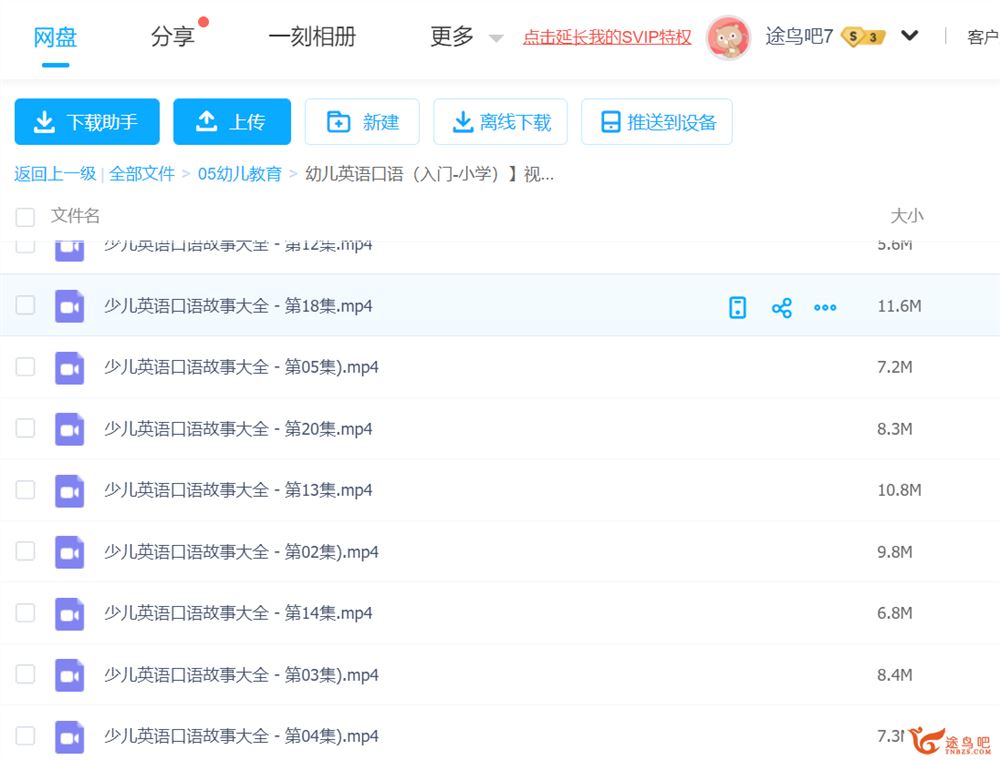
Task: Click the download icon in 下载助手
Action: tap(44, 122)
